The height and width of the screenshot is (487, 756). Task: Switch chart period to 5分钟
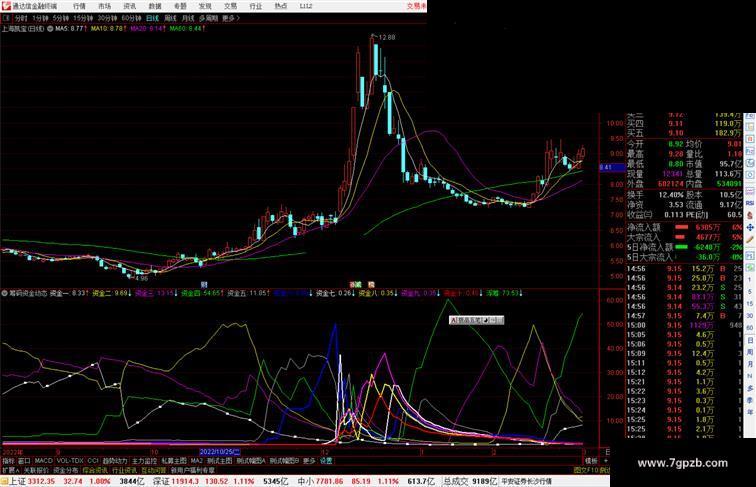tap(61, 18)
